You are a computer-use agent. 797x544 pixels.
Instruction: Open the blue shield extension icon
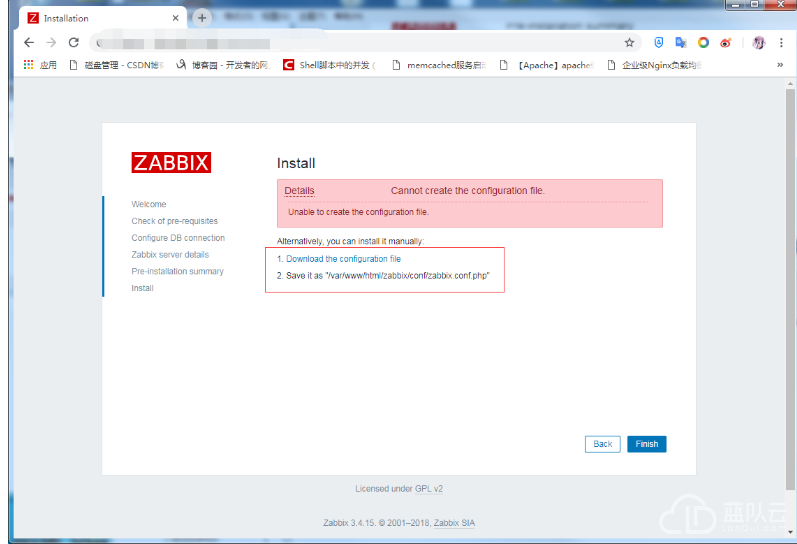coord(658,43)
